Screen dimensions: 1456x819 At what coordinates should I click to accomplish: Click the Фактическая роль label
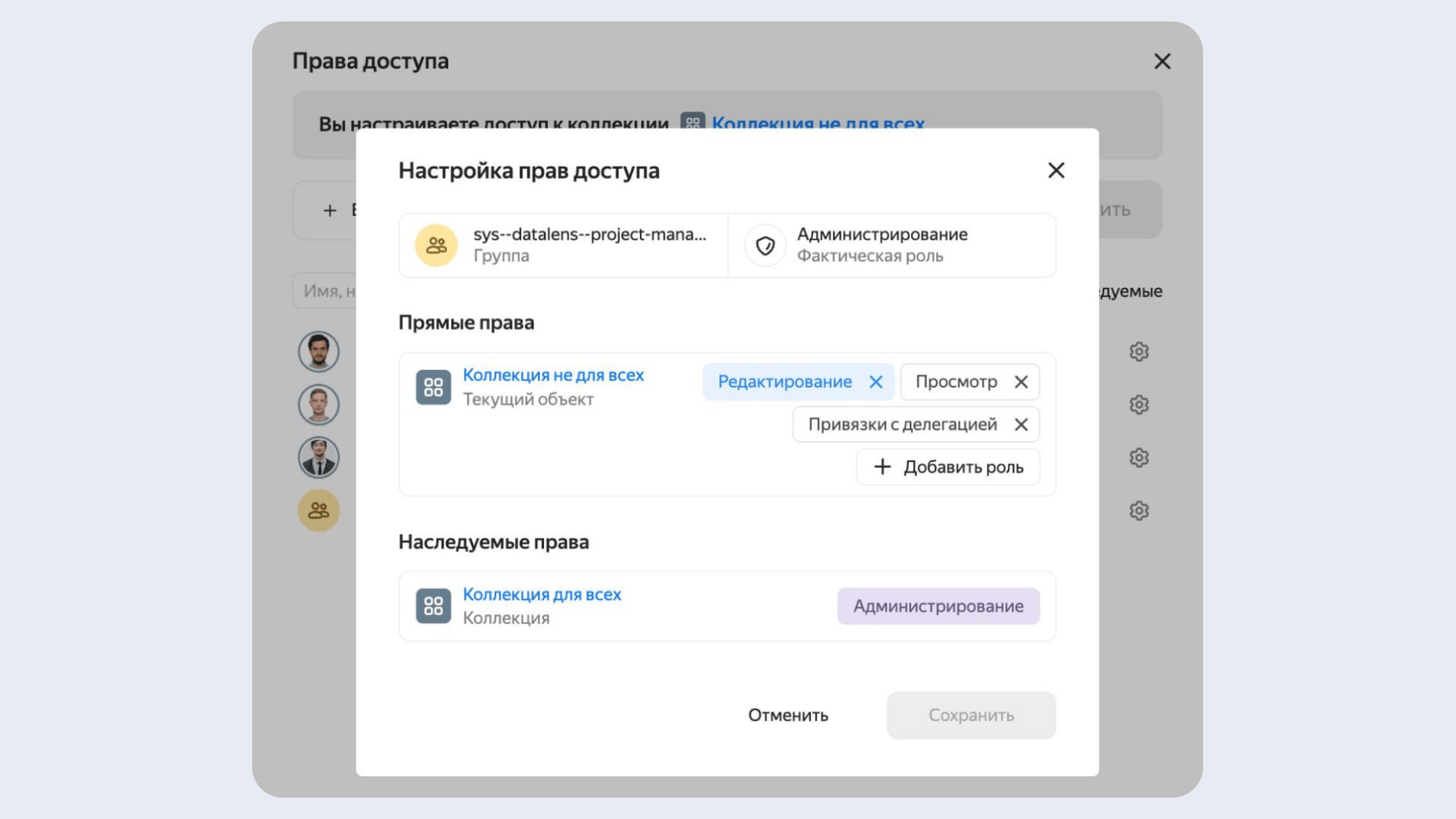click(870, 256)
